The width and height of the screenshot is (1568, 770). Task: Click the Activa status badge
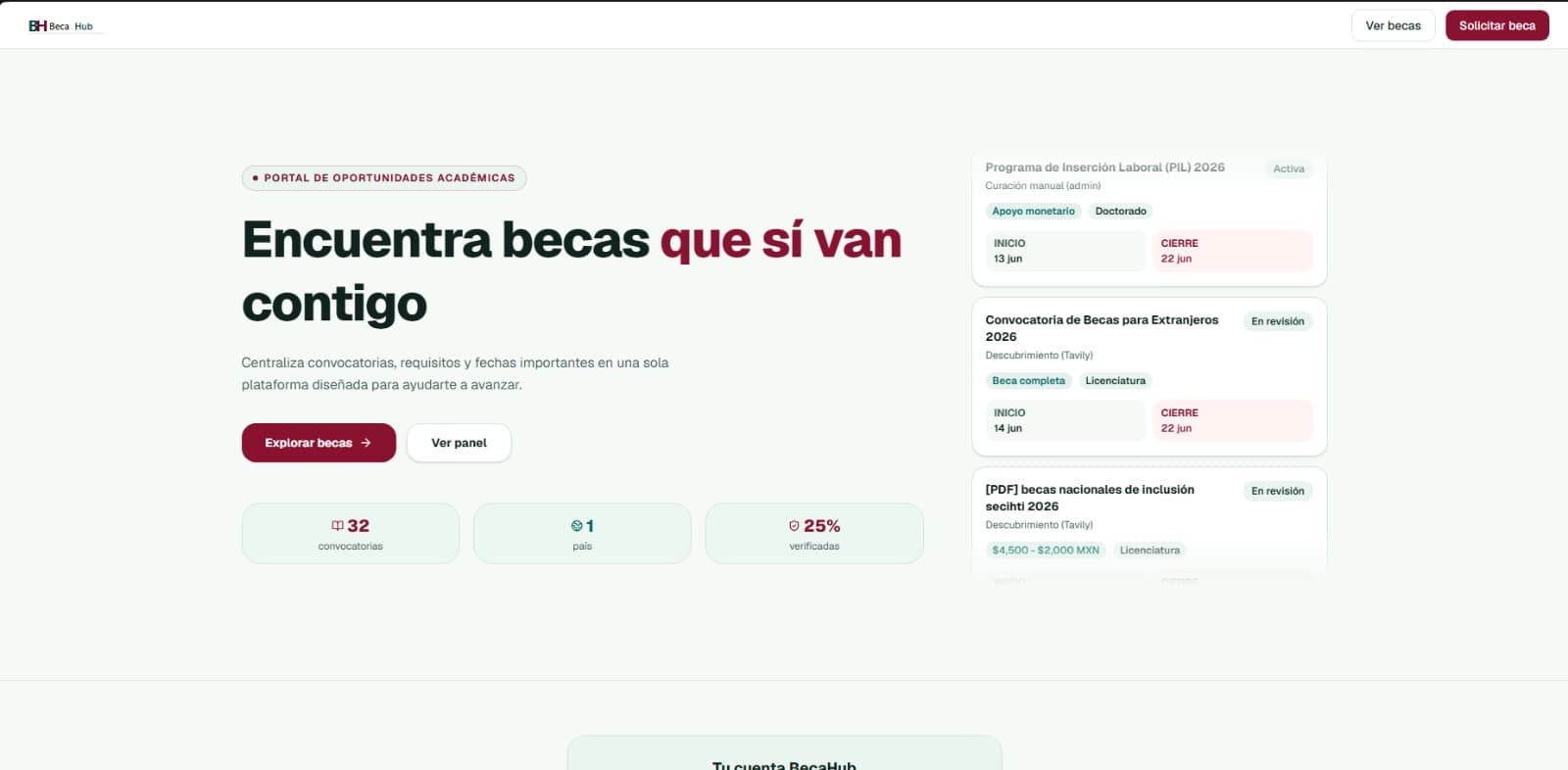[1289, 168]
